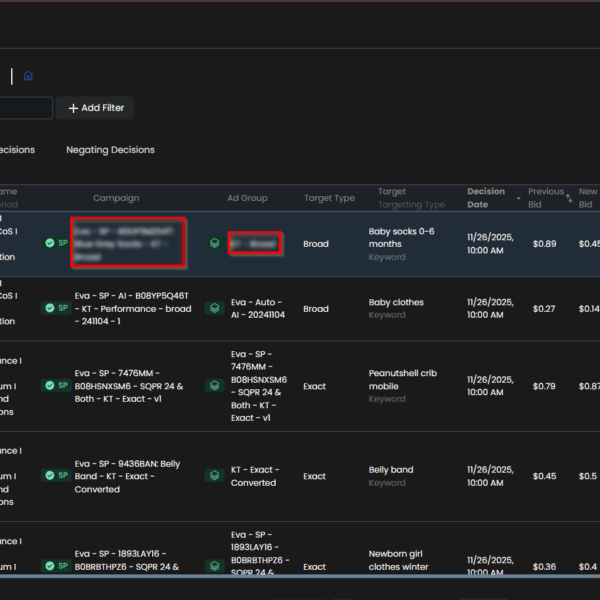The height and width of the screenshot is (600, 600).
Task: Click the SP badge in the Belly band row
Action: pyautogui.click(x=56, y=476)
